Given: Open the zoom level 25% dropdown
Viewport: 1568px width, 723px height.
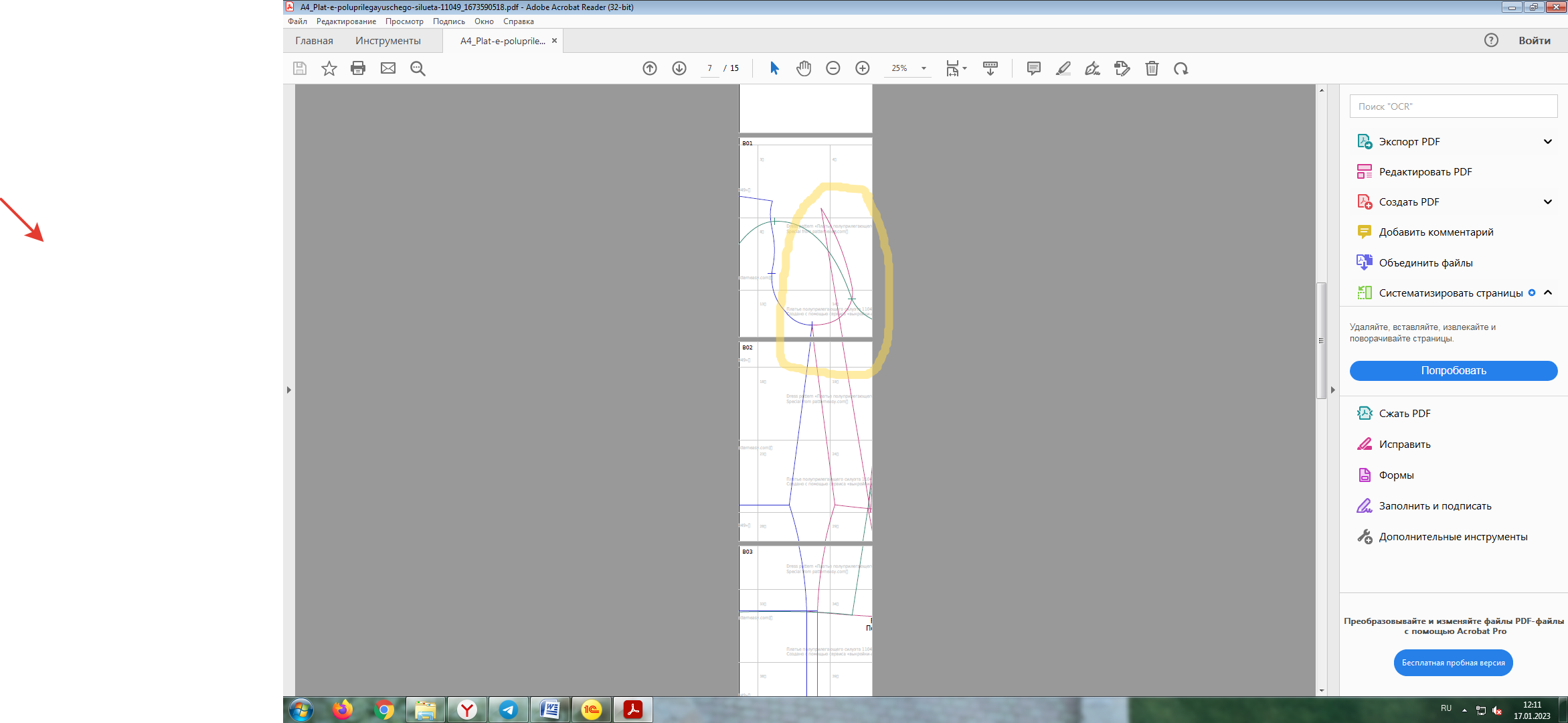Looking at the screenshot, I should click(x=924, y=68).
